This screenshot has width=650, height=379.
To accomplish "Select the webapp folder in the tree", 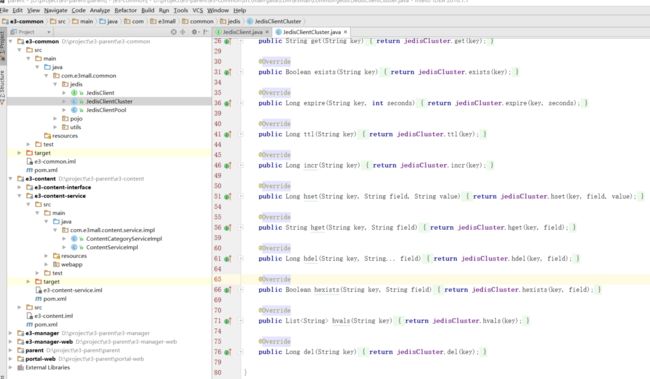I will (x=72, y=265).
